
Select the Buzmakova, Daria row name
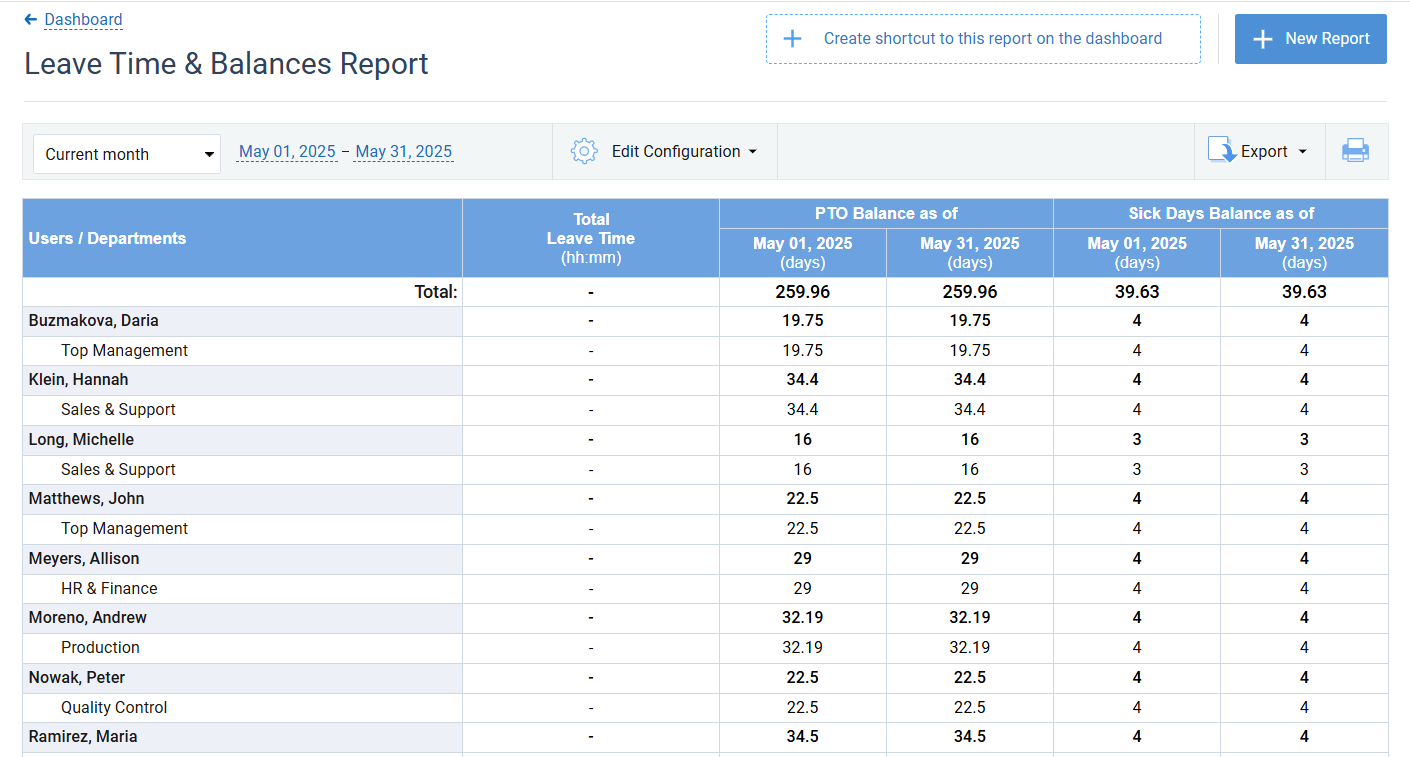pyautogui.click(x=93, y=321)
